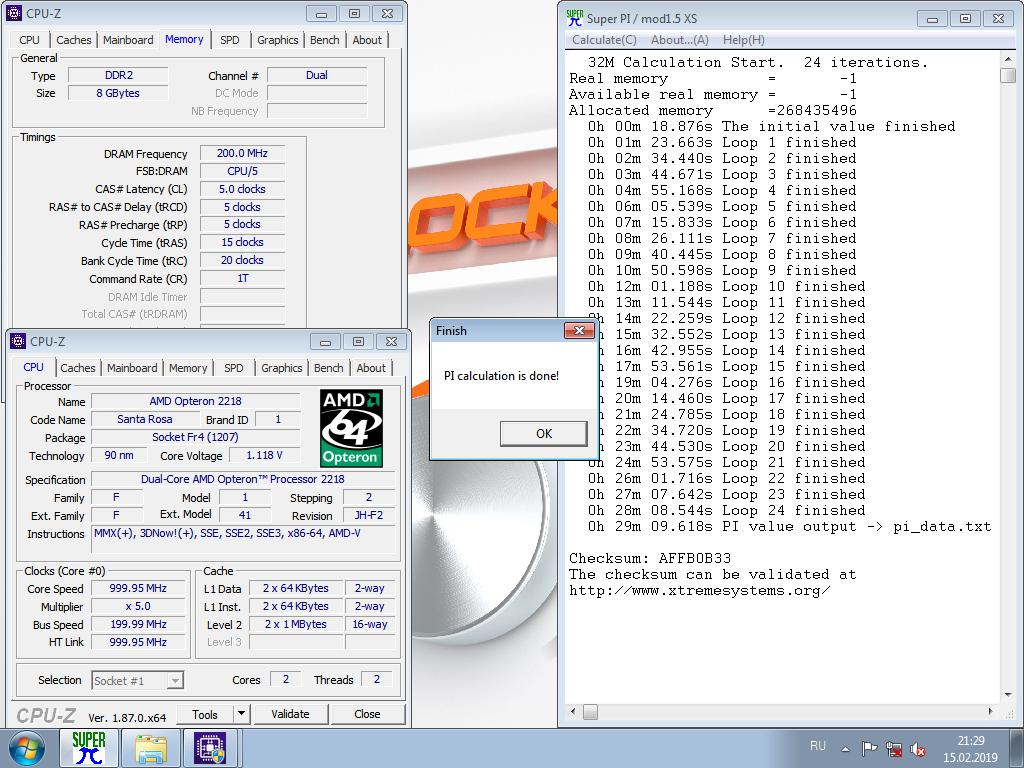This screenshot has height=768, width=1024.
Task: Close the Finish dialog with X
Action: pyautogui.click(x=579, y=330)
